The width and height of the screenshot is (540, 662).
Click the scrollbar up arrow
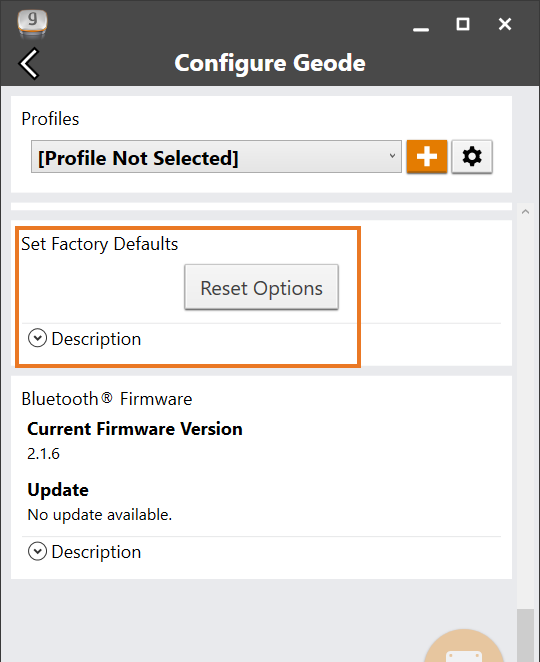[525, 212]
